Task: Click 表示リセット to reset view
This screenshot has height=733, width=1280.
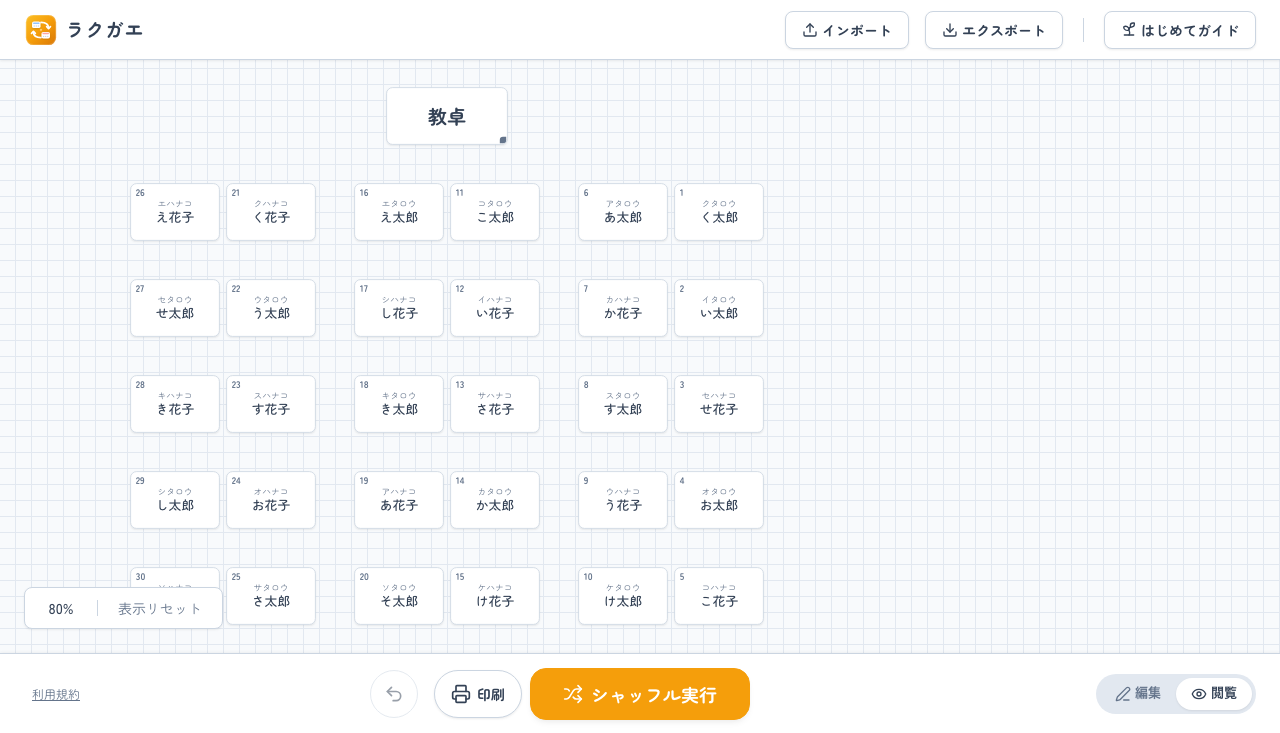Action: click(x=160, y=608)
